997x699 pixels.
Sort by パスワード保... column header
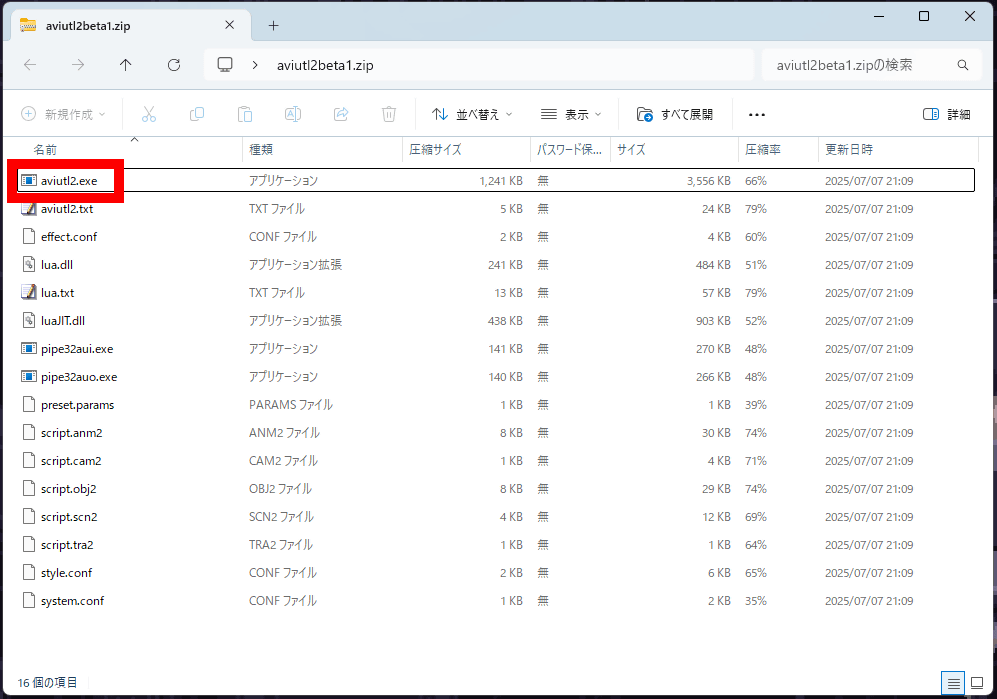coord(570,149)
